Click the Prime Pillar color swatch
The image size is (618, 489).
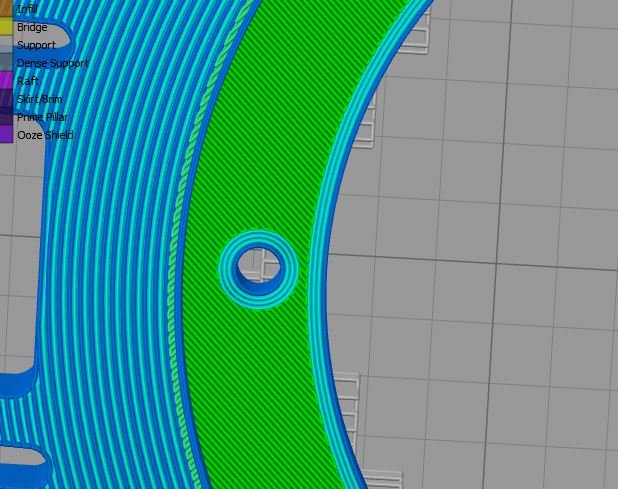point(6,117)
